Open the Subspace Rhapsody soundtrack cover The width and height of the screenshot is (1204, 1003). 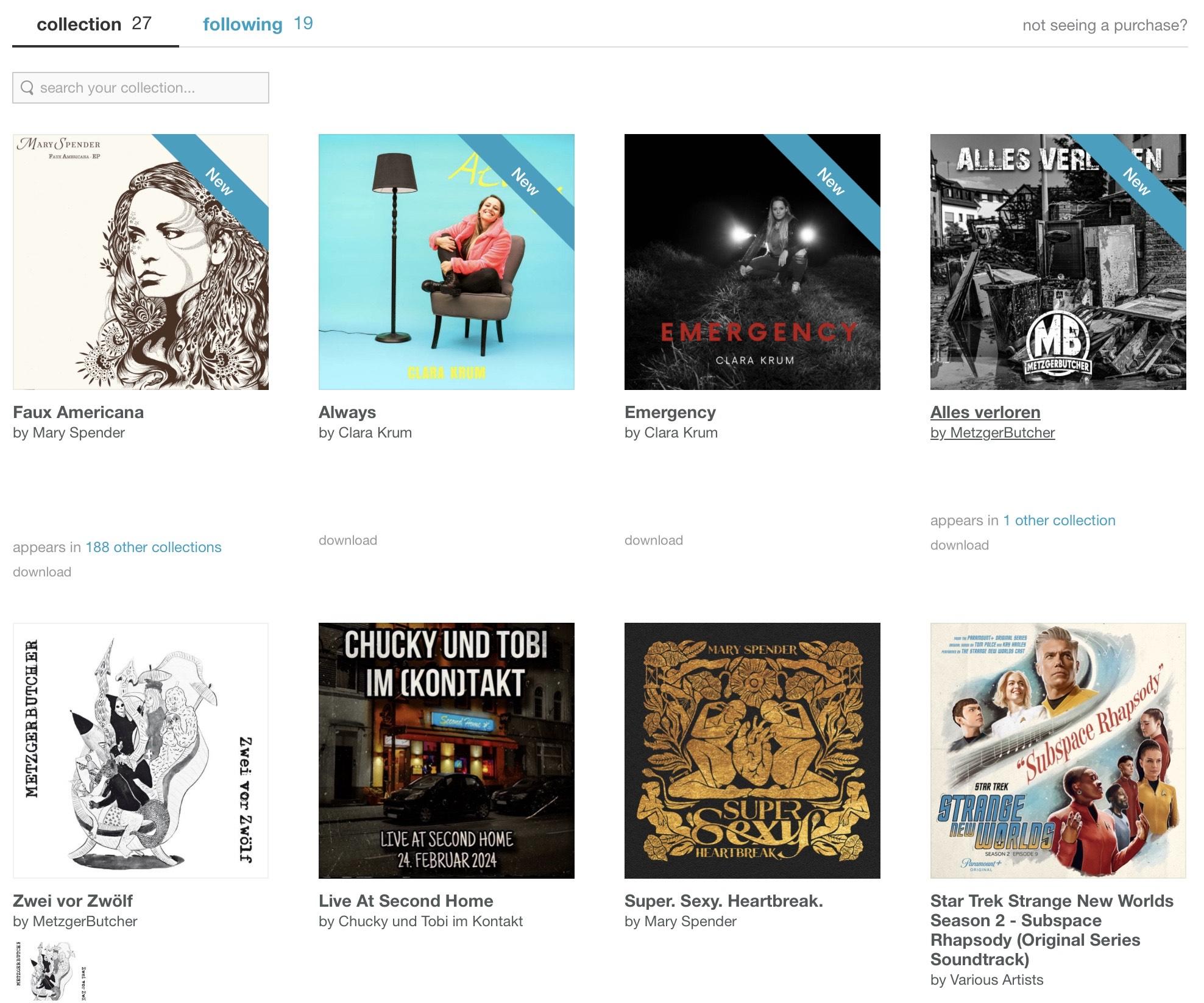click(1058, 751)
